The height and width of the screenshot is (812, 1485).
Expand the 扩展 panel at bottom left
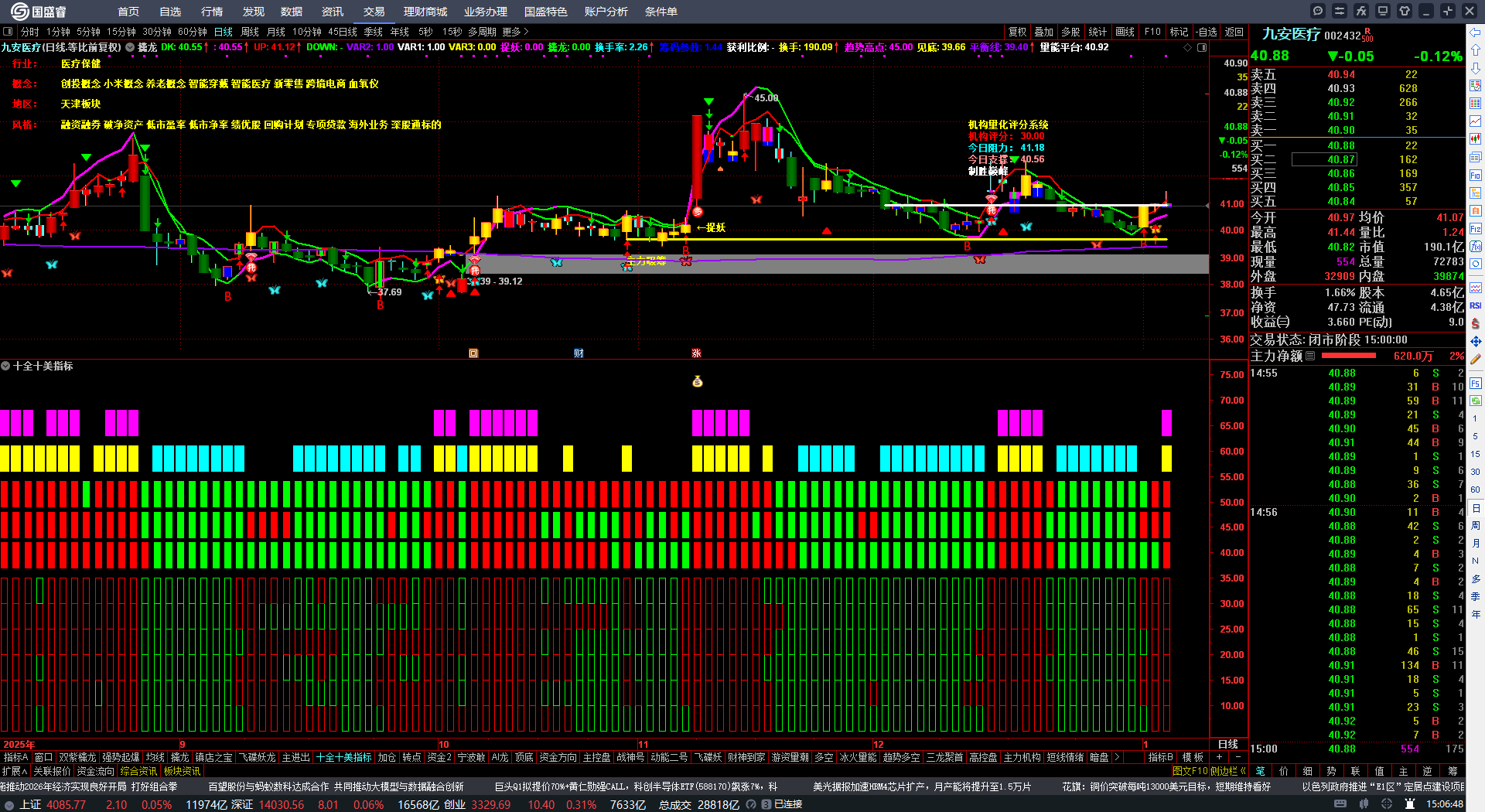click(x=15, y=771)
